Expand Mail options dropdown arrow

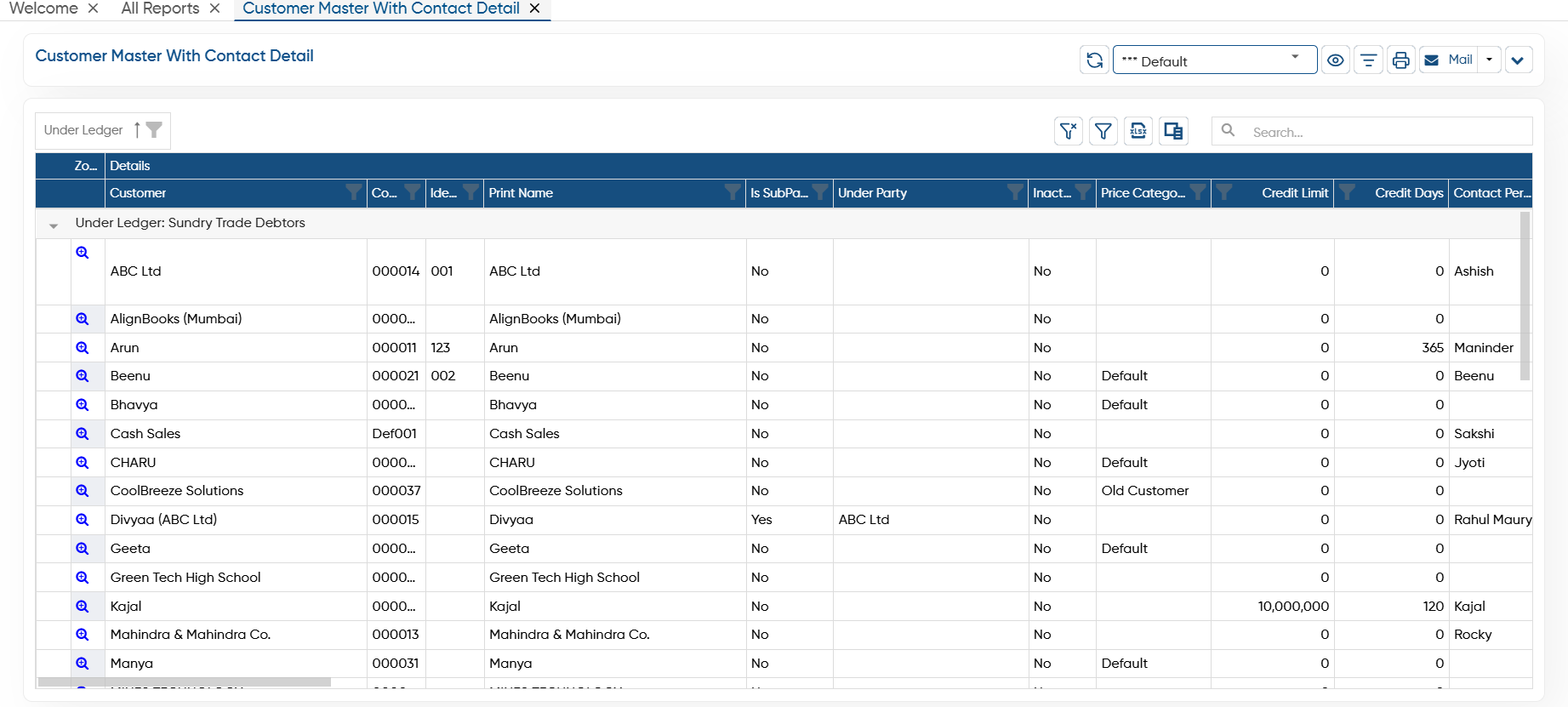pyautogui.click(x=1489, y=60)
